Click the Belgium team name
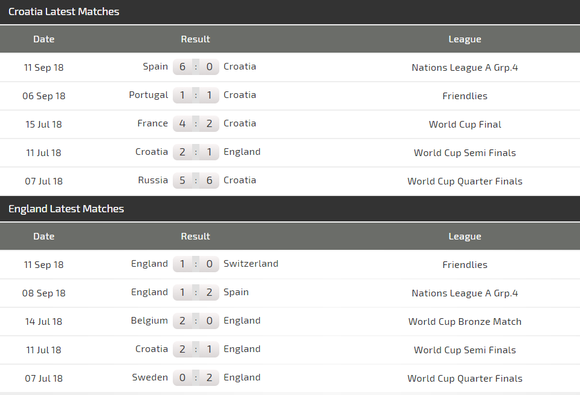Image resolution: width=580 pixels, height=395 pixels. 149,321
